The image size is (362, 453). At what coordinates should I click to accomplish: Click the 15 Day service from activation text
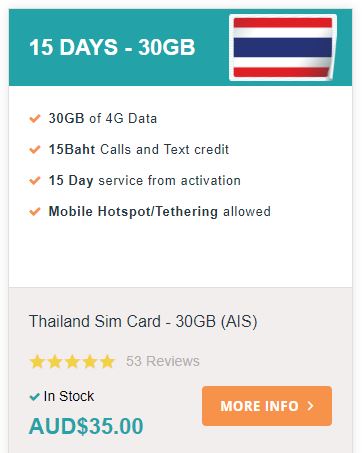pos(145,181)
